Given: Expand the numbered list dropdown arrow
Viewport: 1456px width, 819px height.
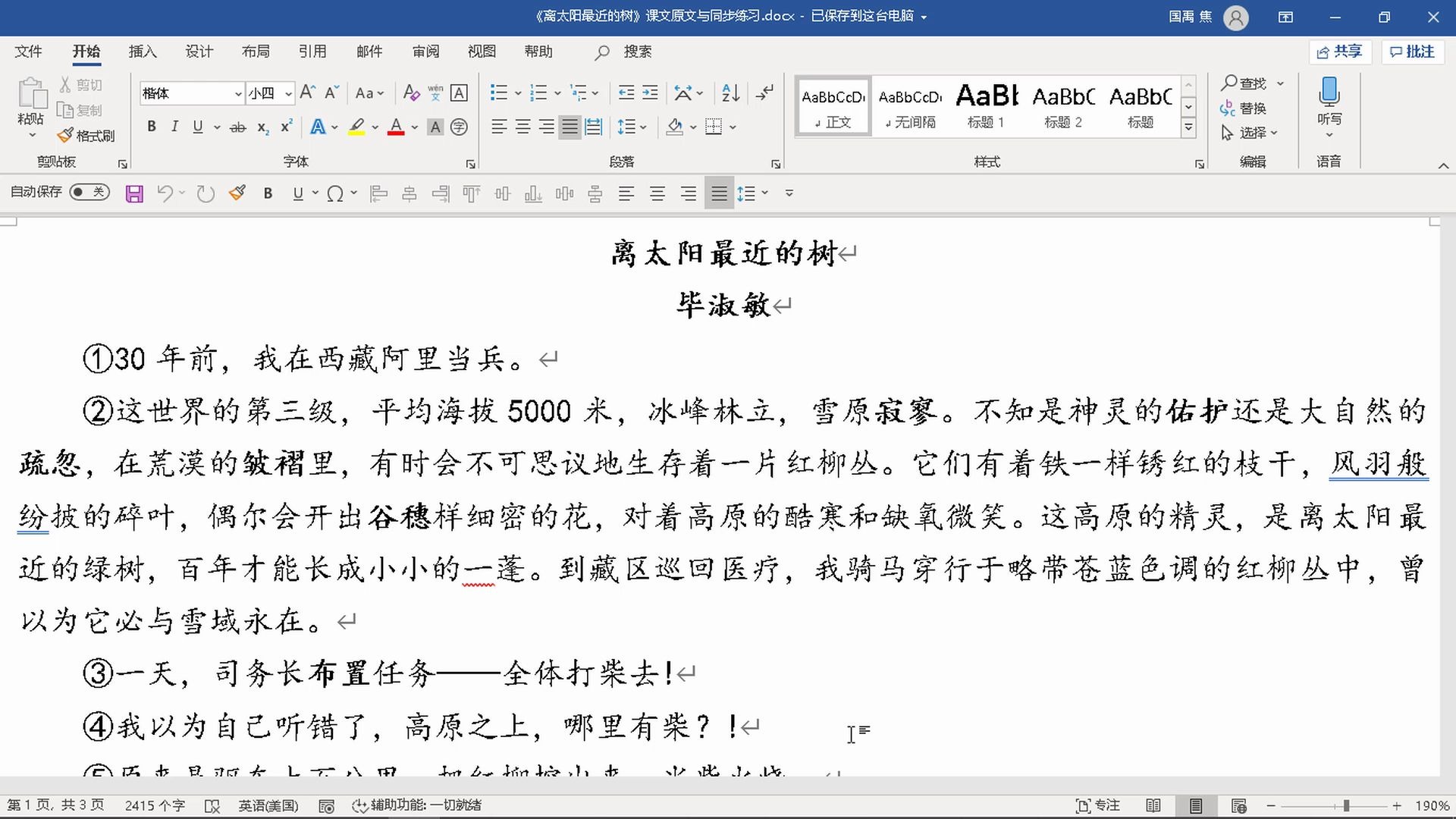Looking at the screenshot, I should tap(557, 93).
